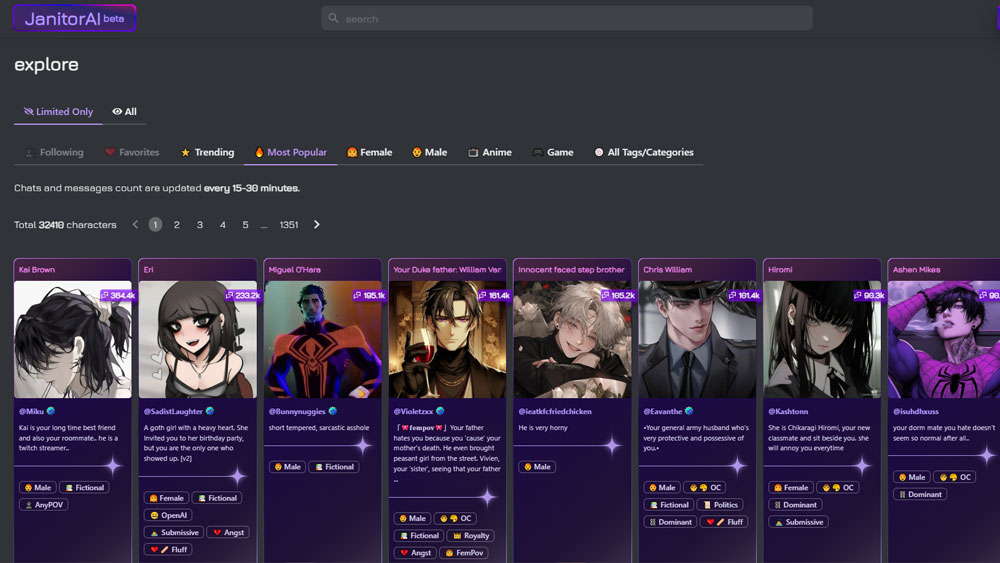Screen dimensions: 1000x563
Task: Enable the Limited Only filter
Action: point(58,112)
